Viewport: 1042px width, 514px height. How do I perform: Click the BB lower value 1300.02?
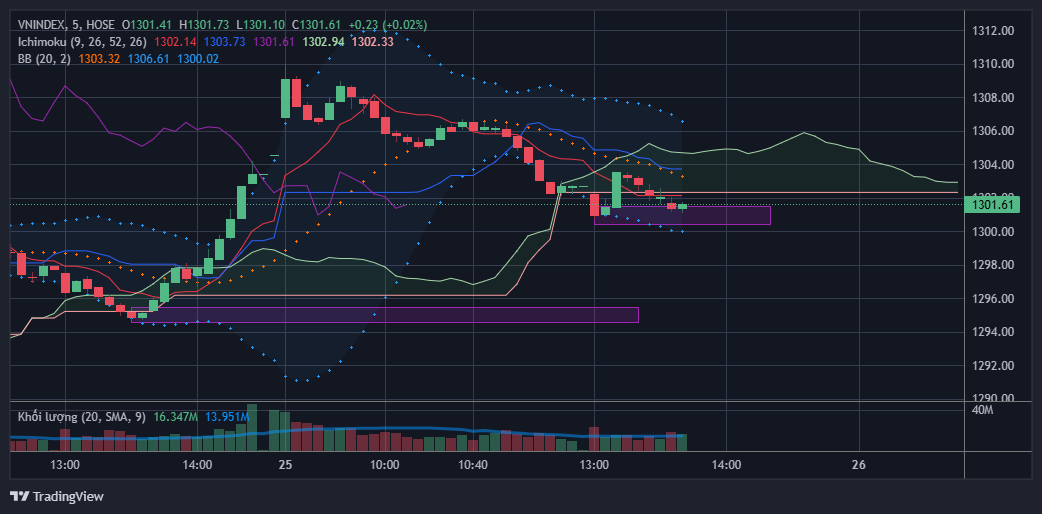198,59
